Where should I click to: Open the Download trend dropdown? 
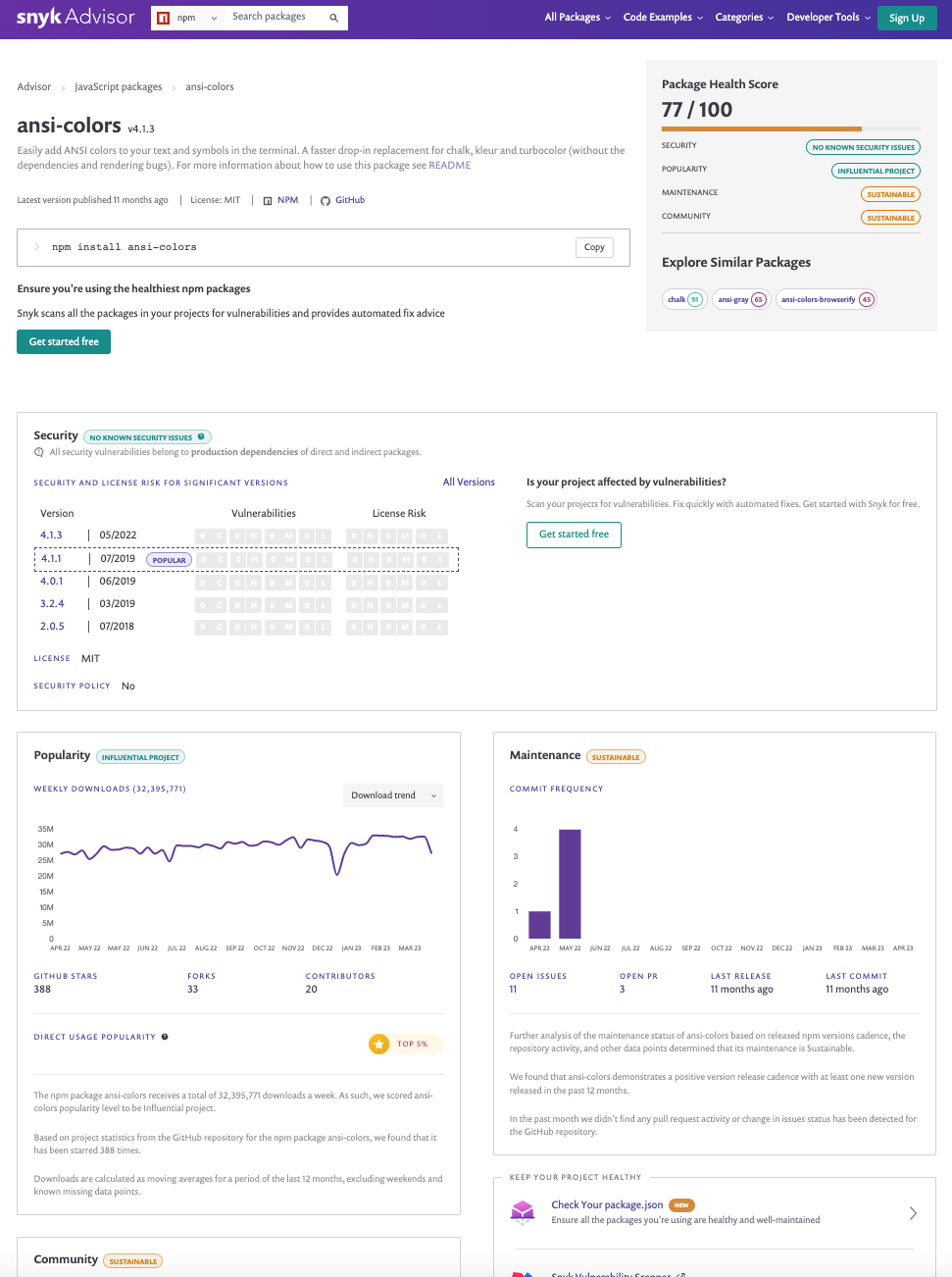[x=393, y=795]
